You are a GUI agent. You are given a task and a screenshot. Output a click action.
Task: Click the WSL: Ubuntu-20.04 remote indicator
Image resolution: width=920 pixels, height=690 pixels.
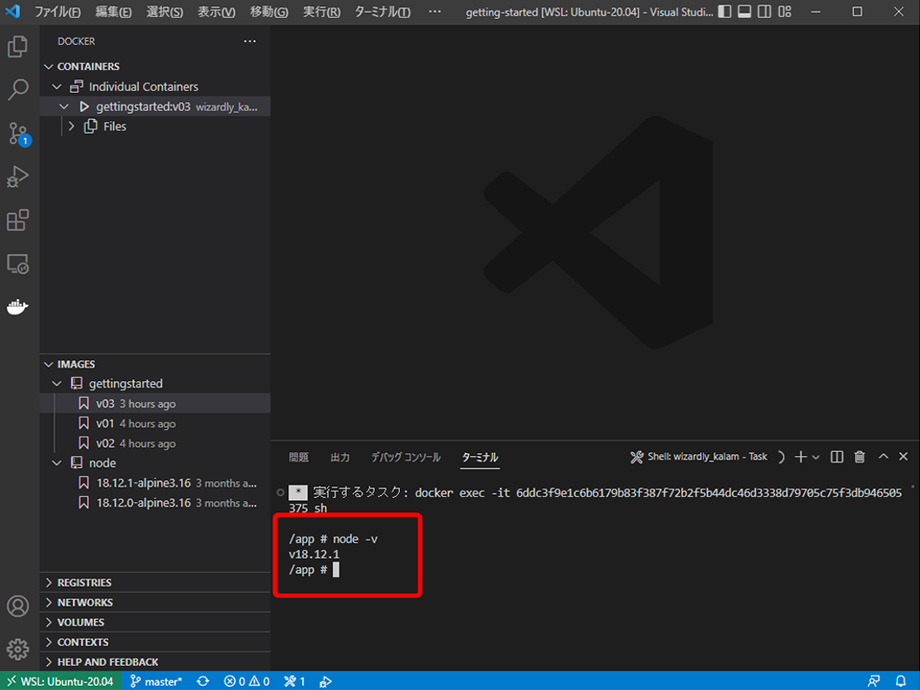tap(60, 681)
